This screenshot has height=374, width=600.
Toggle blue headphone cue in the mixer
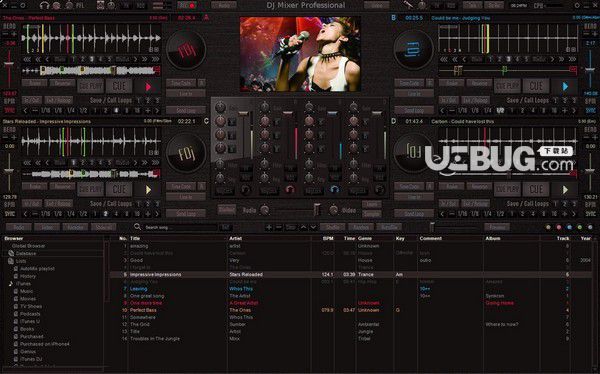pos(334,189)
